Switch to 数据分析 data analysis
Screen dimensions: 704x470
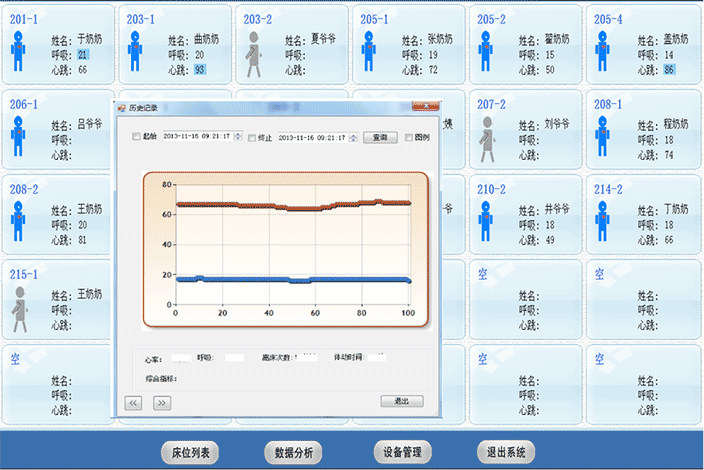pos(294,453)
